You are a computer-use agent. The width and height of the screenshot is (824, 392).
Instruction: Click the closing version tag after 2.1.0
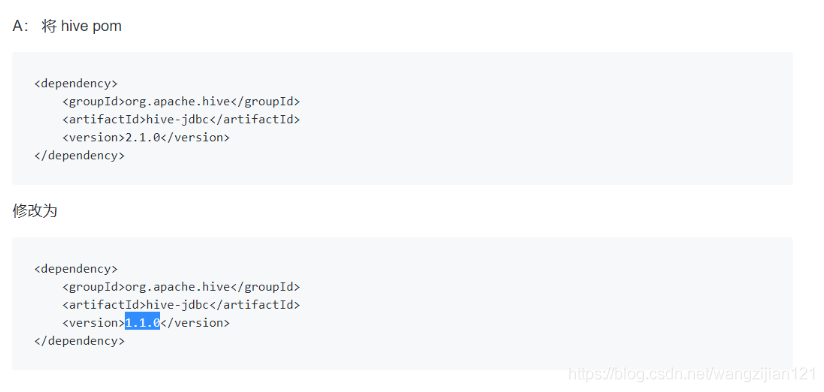(x=195, y=138)
